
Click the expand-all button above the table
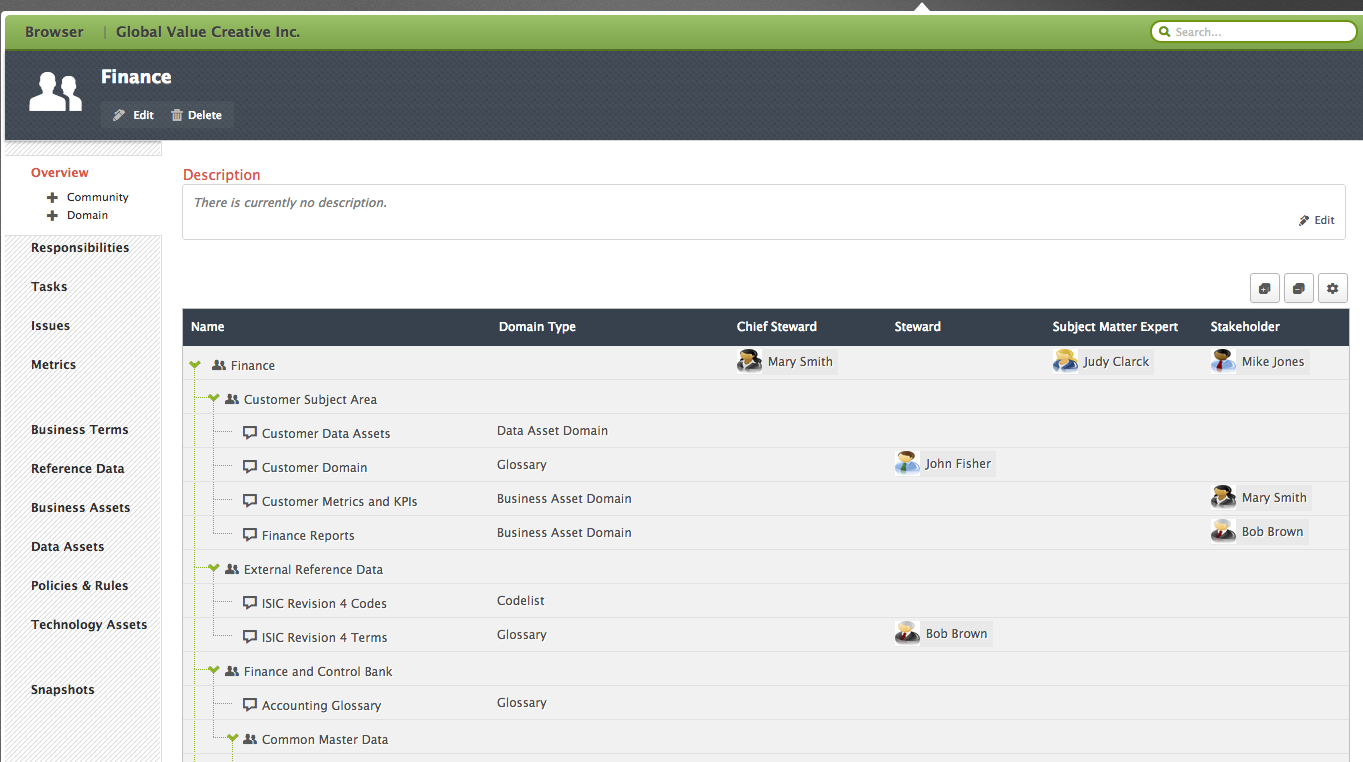click(x=1265, y=288)
